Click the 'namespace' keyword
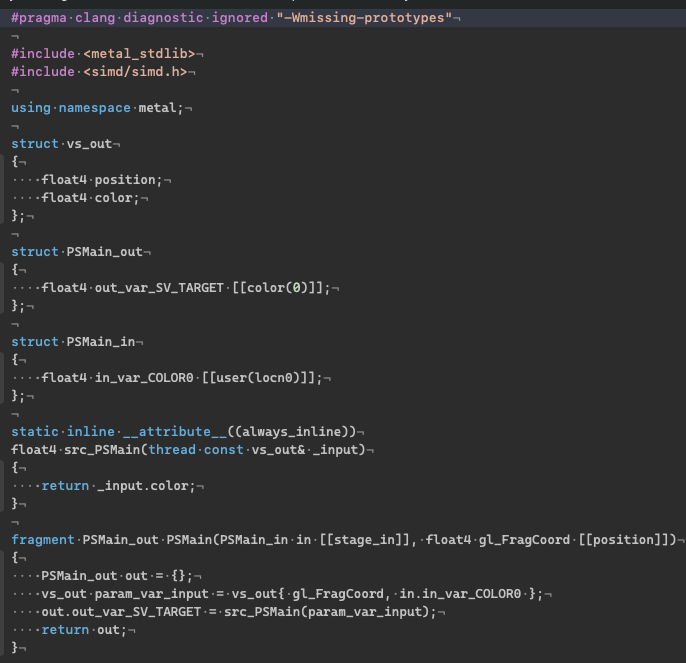This screenshot has height=663, width=686. [x=94, y=108]
